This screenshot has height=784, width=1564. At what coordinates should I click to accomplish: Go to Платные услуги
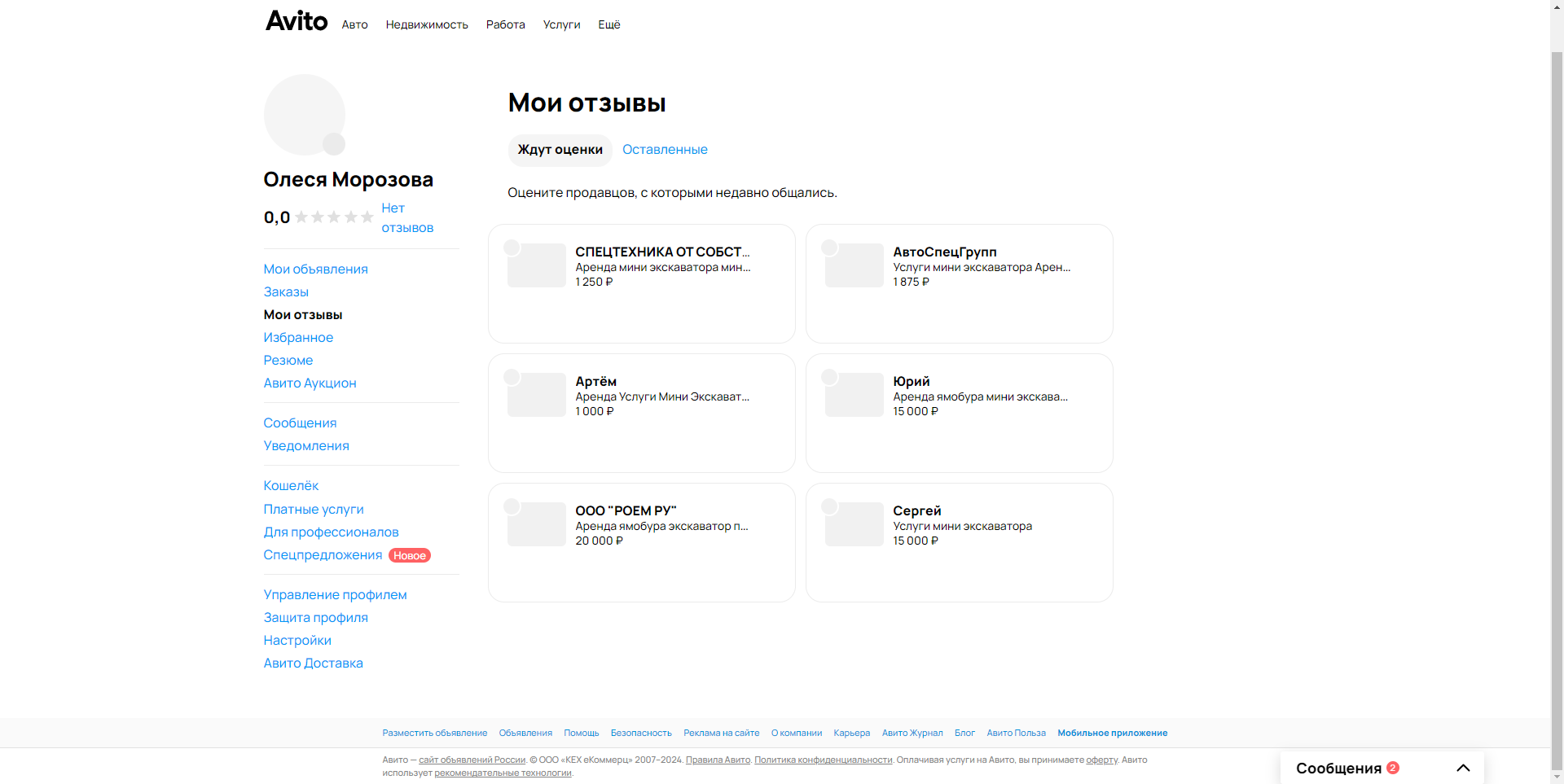point(314,510)
